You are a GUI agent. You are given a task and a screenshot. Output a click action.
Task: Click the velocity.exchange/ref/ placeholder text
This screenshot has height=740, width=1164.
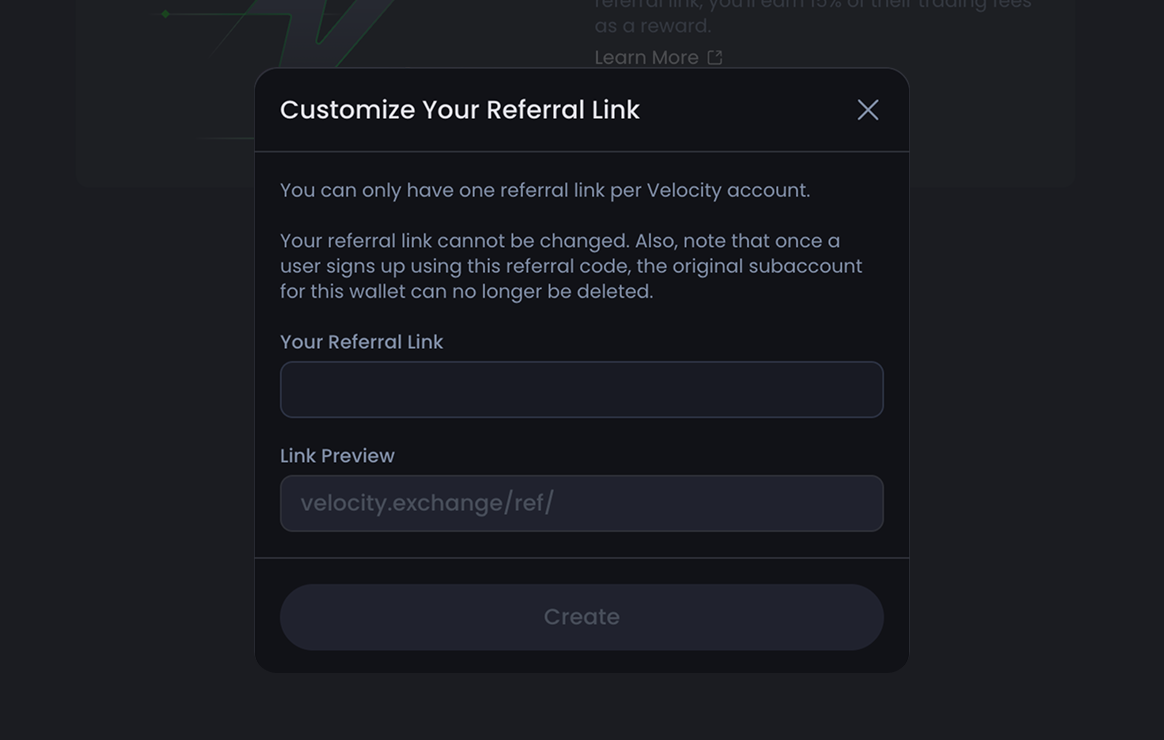427,503
